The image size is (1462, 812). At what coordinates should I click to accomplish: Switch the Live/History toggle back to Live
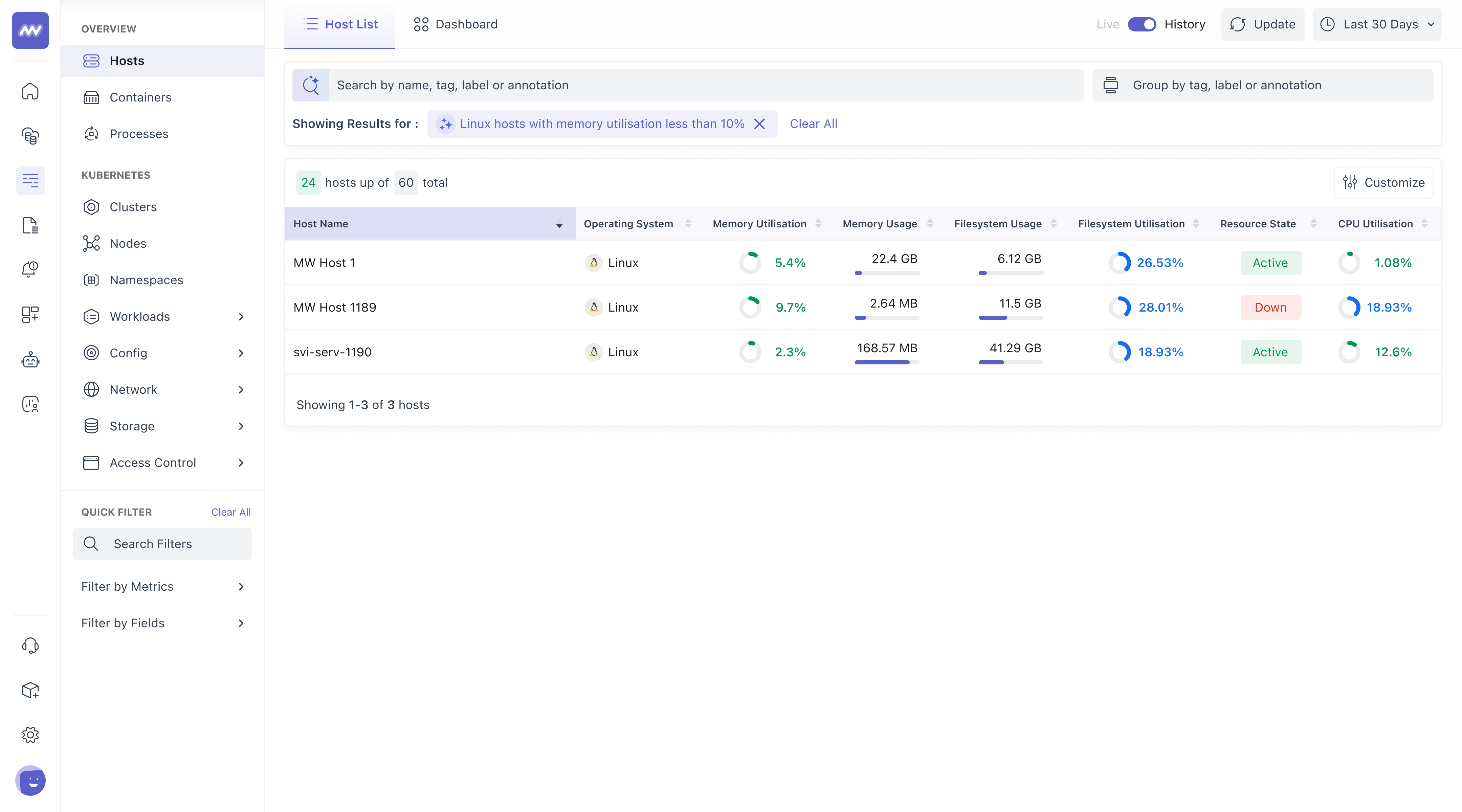(x=1143, y=24)
